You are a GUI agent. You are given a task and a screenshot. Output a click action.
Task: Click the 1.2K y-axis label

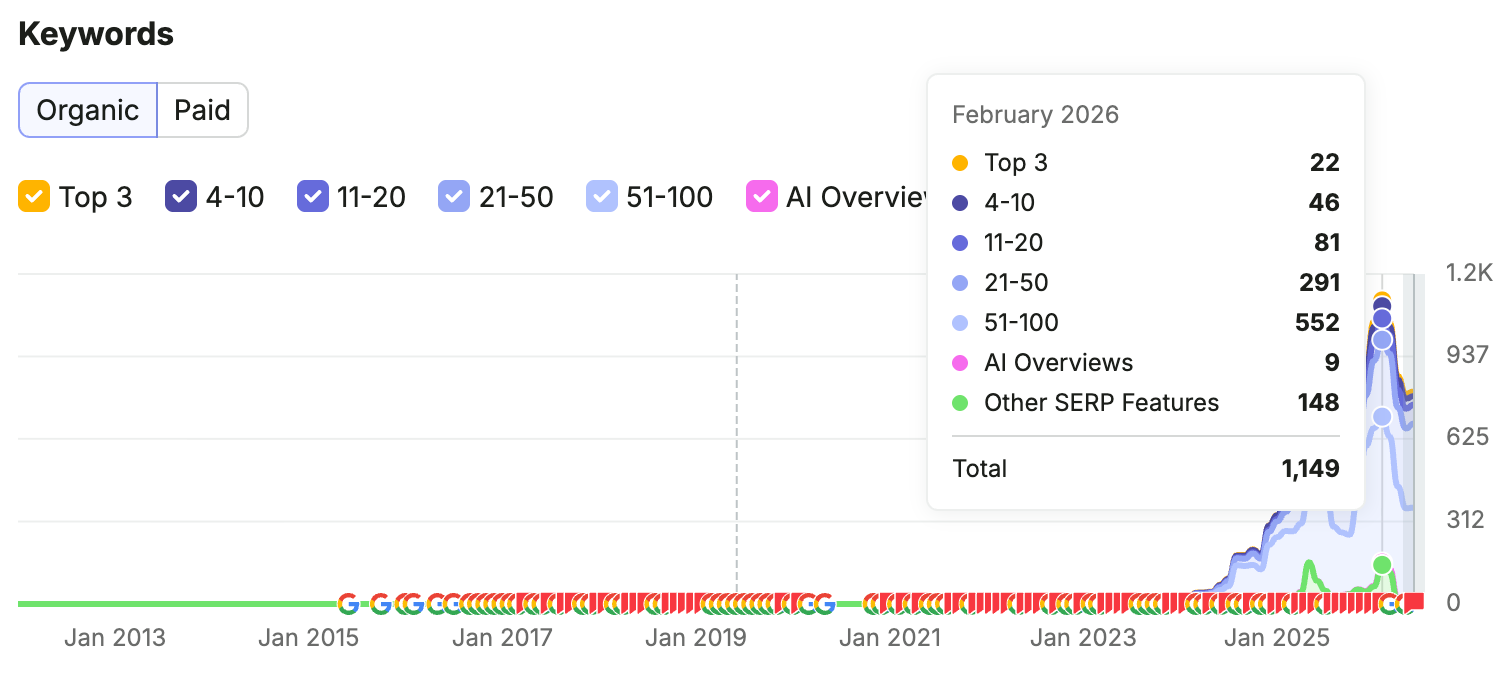tap(1469, 272)
